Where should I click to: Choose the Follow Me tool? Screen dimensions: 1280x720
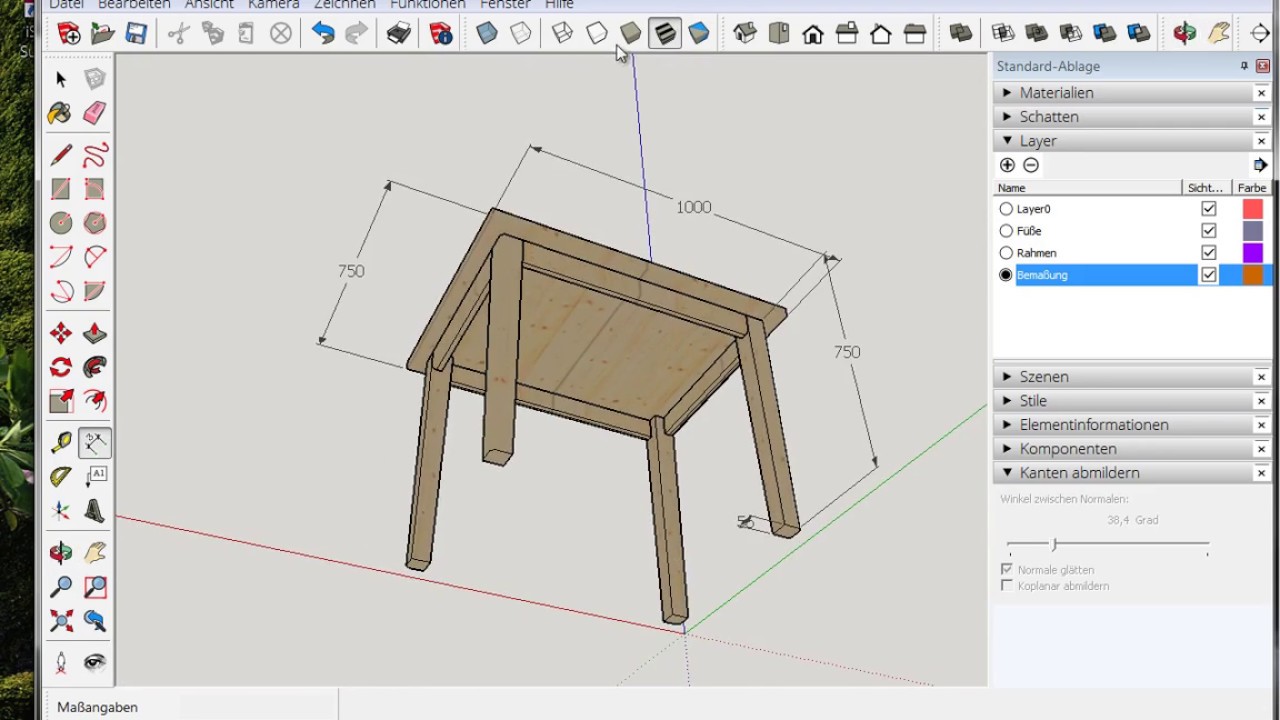click(95, 367)
